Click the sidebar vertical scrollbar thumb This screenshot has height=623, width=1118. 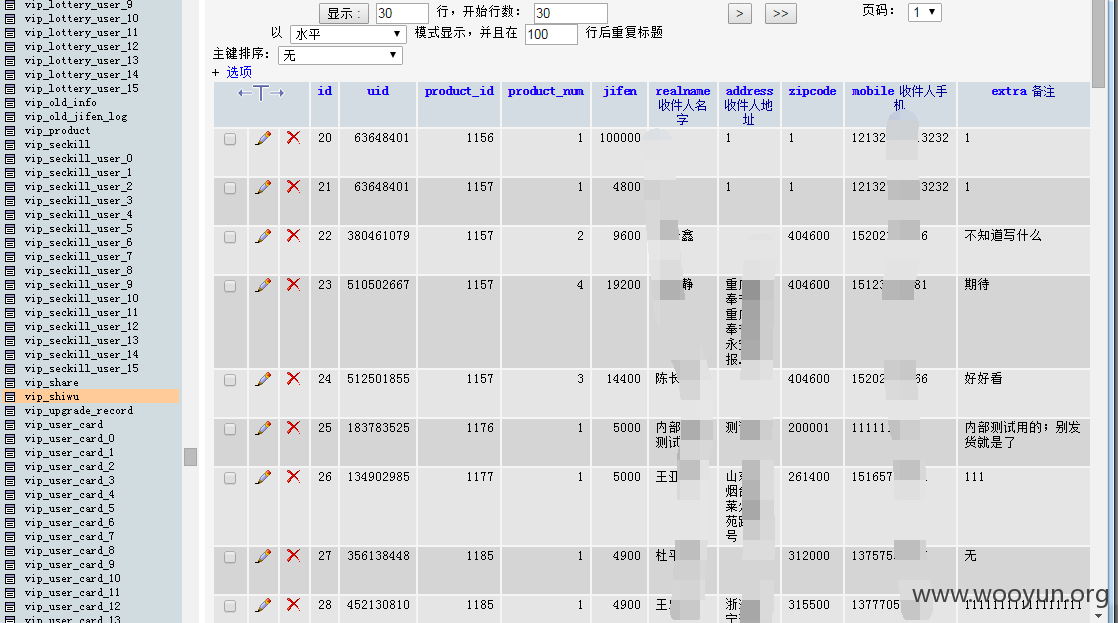pos(190,457)
